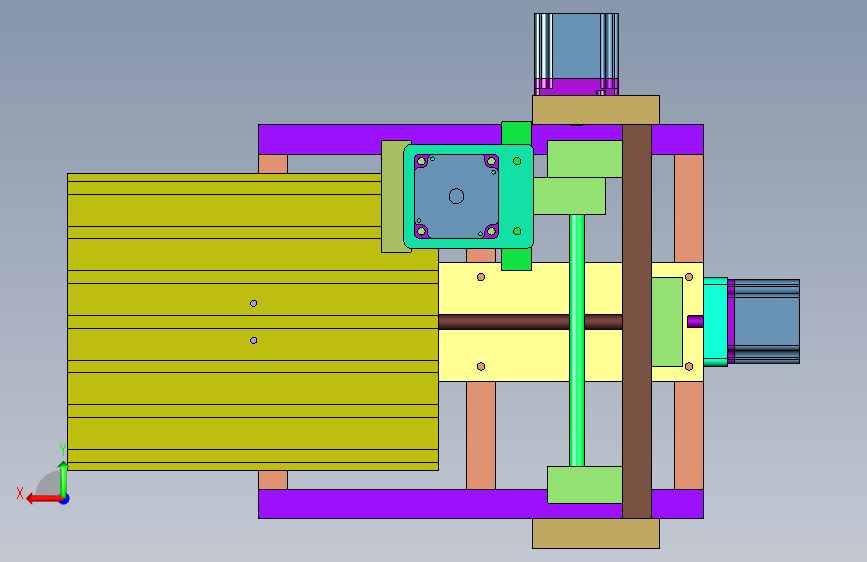Click the lower-right salmon screw on the yellow plate
The width and height of the screenshot is (867, 562).
pyautogui.click(x=689, y=367)
